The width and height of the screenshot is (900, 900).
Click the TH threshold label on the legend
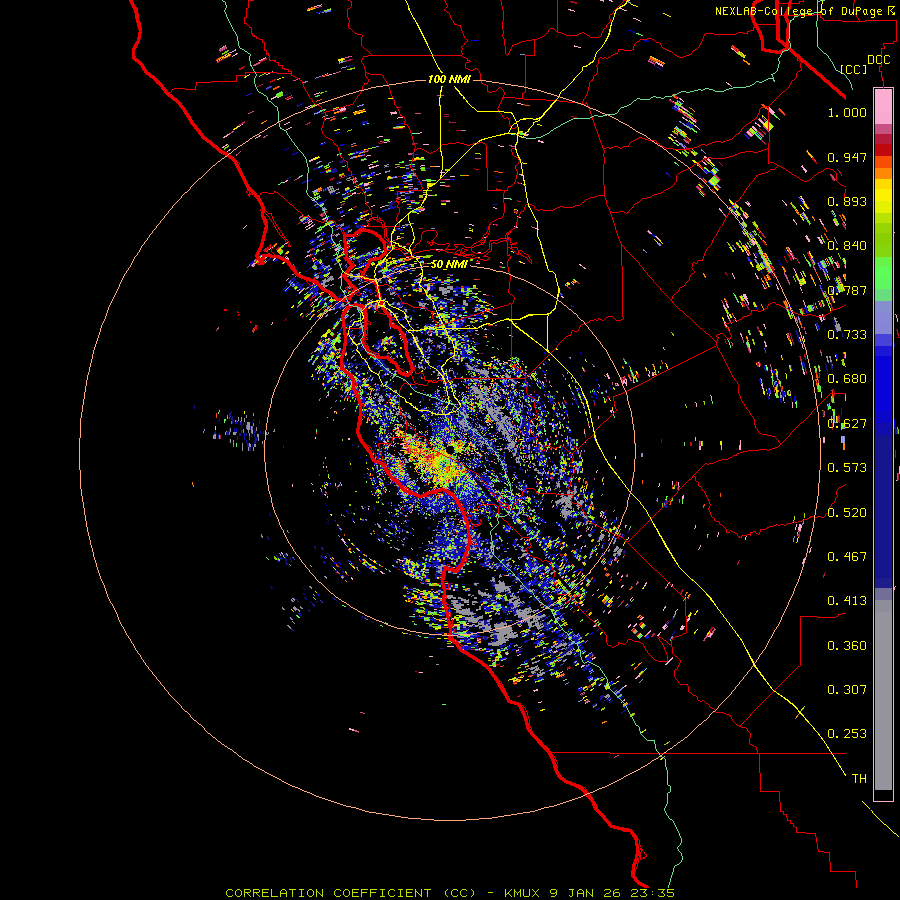(x=859, y=779)
